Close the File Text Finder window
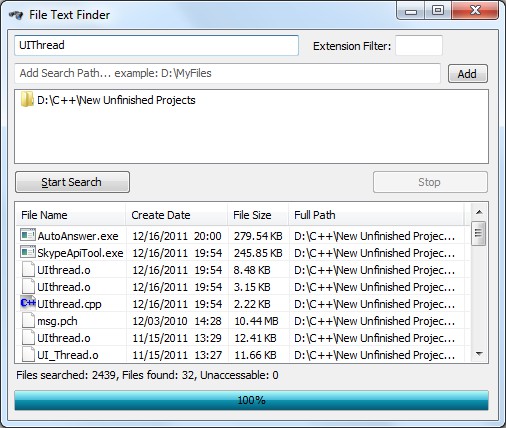 [x=475, y=11]
